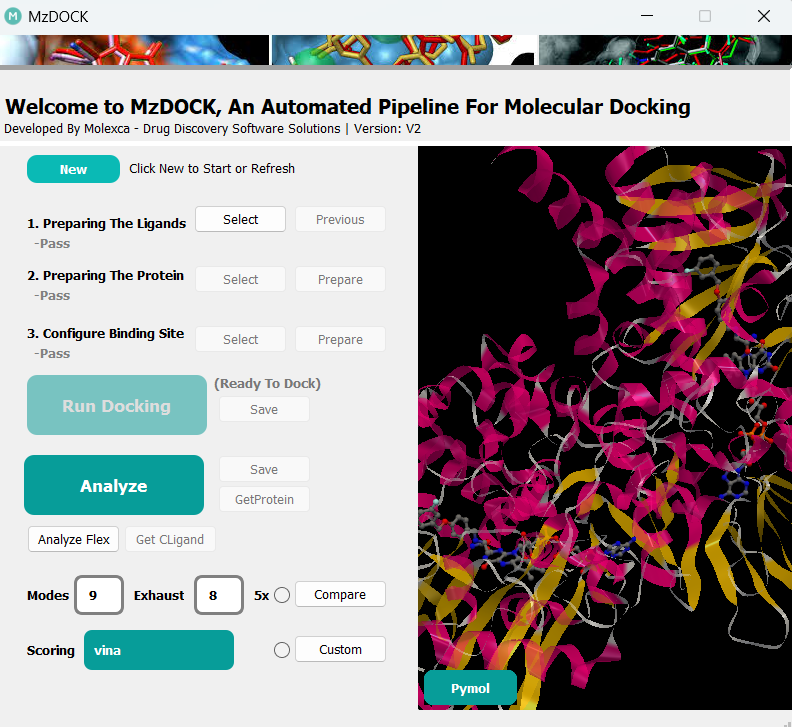Click the Modes number input field
This screenshot has height=727, width=792.
point(99,594)
